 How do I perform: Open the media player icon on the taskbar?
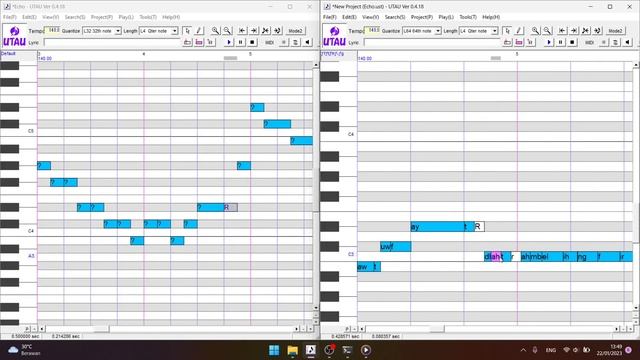[366, 350]
